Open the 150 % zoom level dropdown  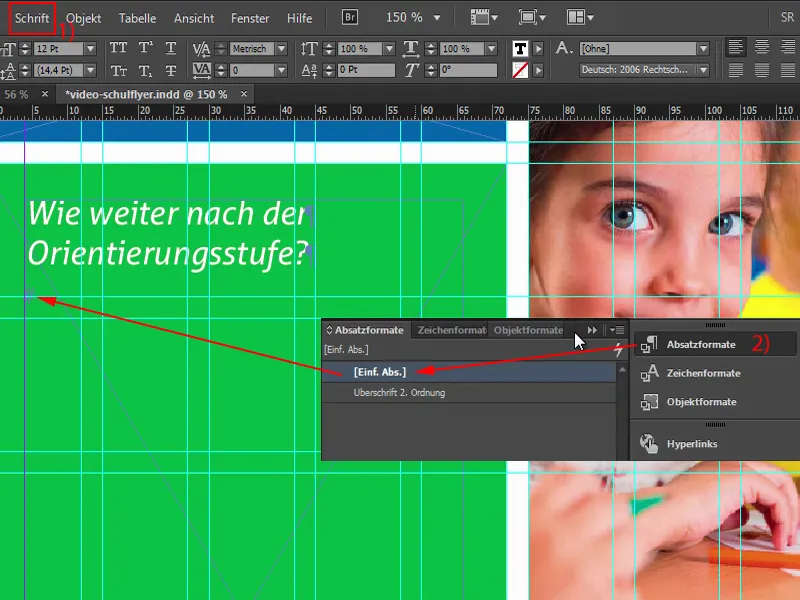click(437, 18)
